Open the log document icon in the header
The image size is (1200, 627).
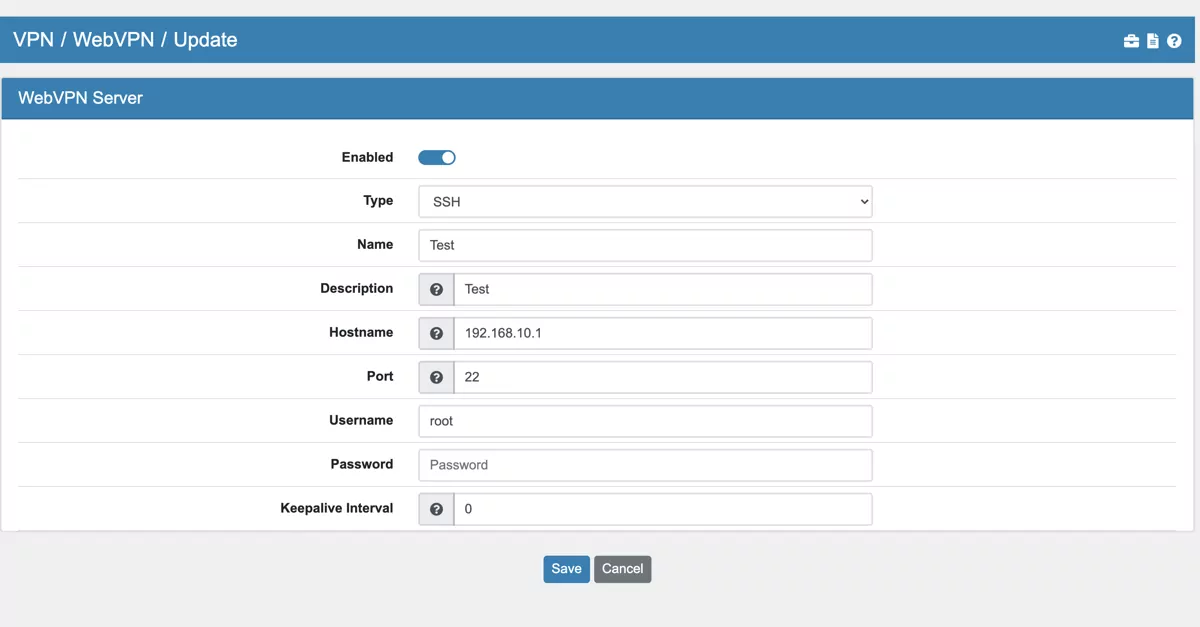click(1151, 41)
